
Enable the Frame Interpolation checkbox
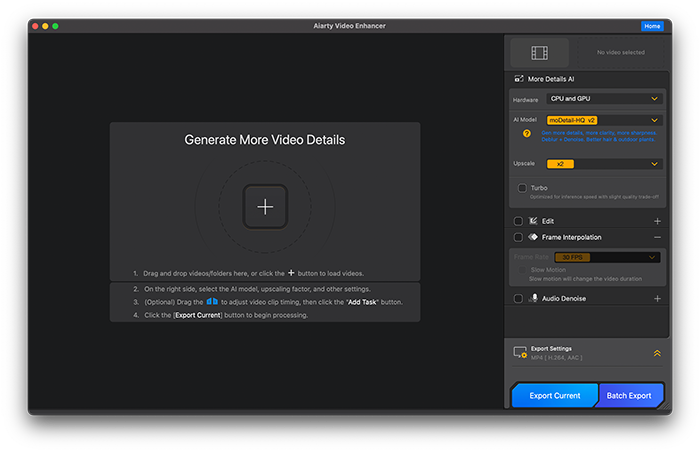518,237
